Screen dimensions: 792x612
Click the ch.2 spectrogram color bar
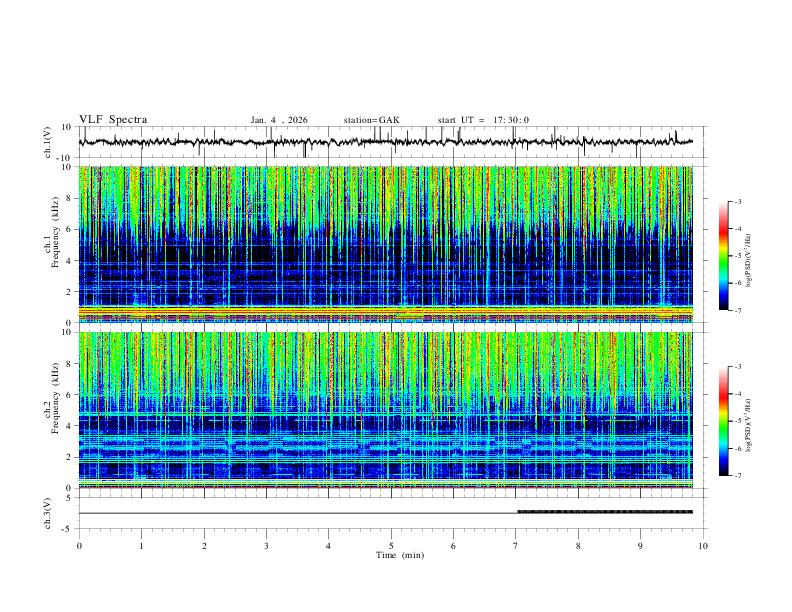point(724,421)
